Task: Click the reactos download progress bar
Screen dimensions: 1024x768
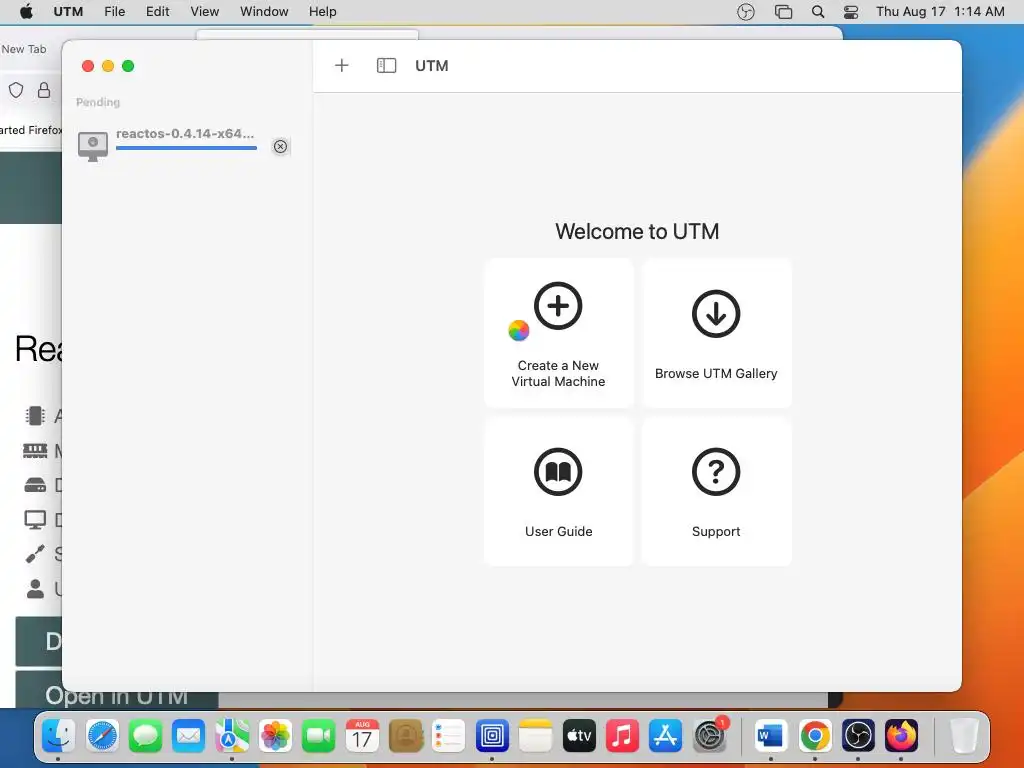Action: point(186,148)
